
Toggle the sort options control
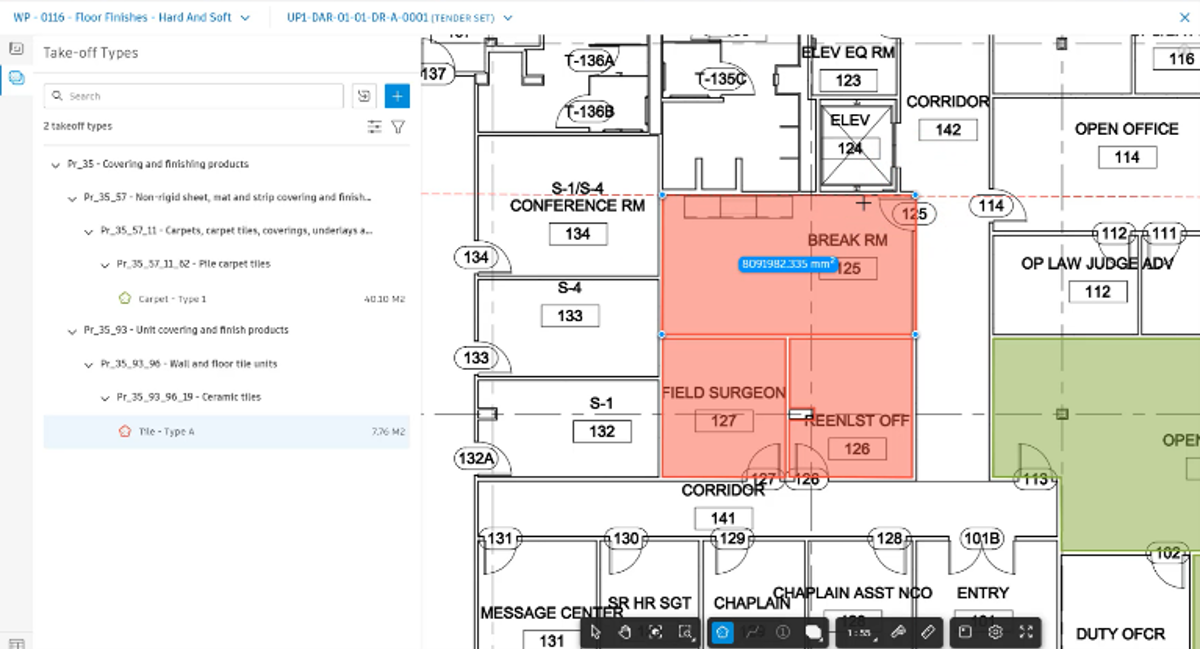(374, 127)
